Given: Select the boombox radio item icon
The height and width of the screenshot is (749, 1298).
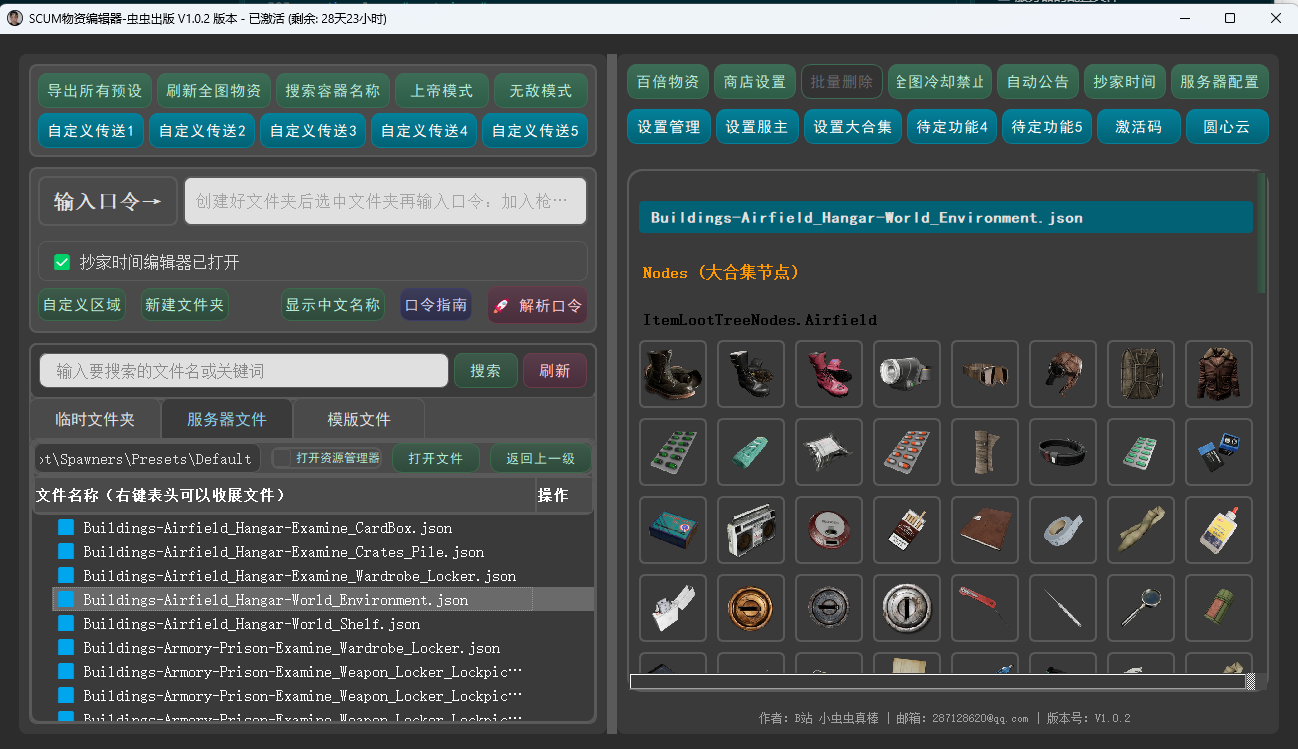Looking at the screenshot, I should (751, 530).
